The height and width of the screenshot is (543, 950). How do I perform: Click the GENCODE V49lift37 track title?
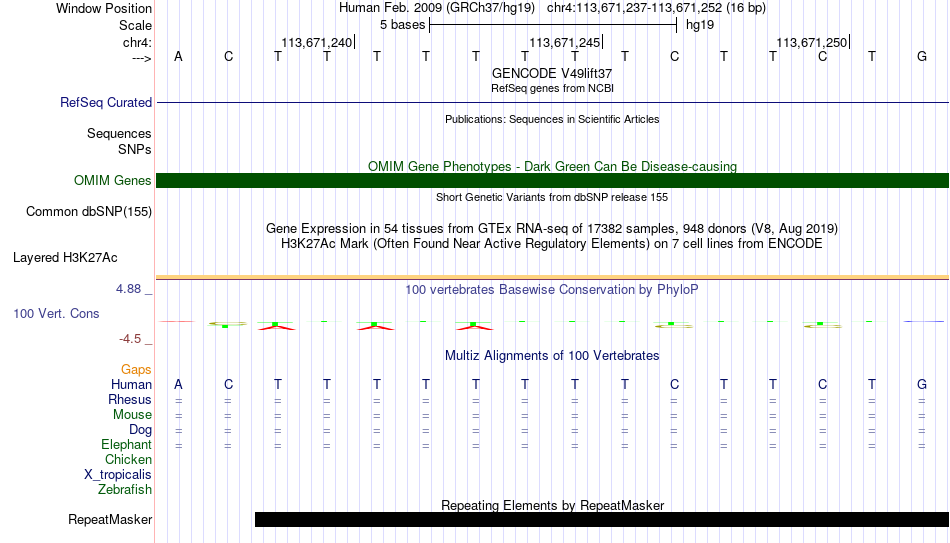tap(552, 73)
